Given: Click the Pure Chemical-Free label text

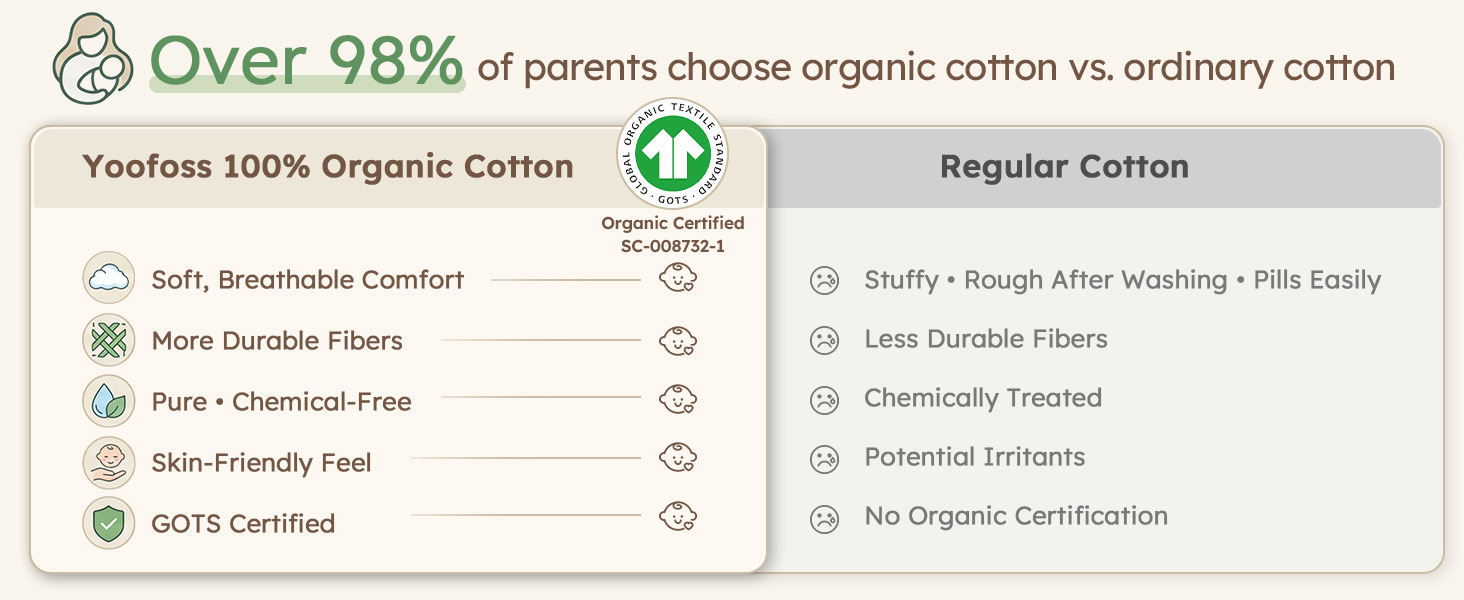Looking at the screenshot, I should (281, 402).
